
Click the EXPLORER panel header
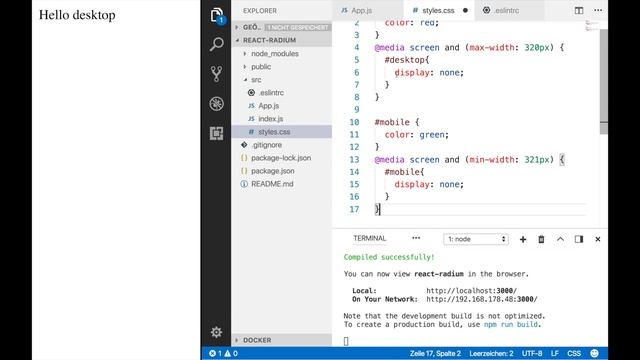260,11
